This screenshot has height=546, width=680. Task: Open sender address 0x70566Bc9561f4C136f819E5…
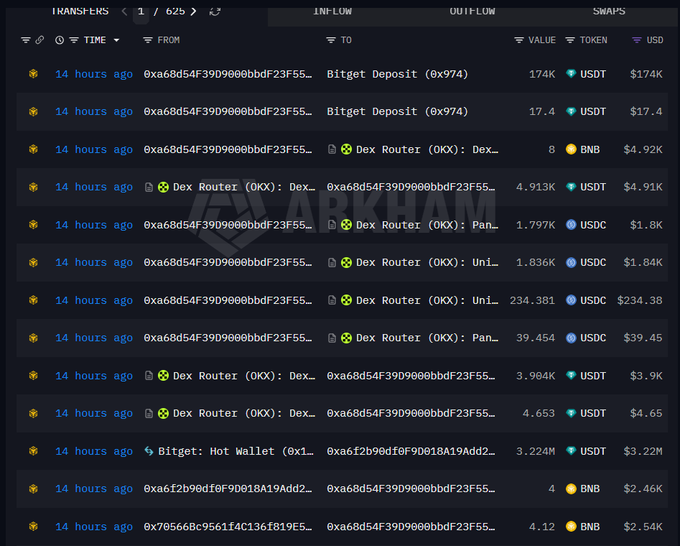click(228, 527)
